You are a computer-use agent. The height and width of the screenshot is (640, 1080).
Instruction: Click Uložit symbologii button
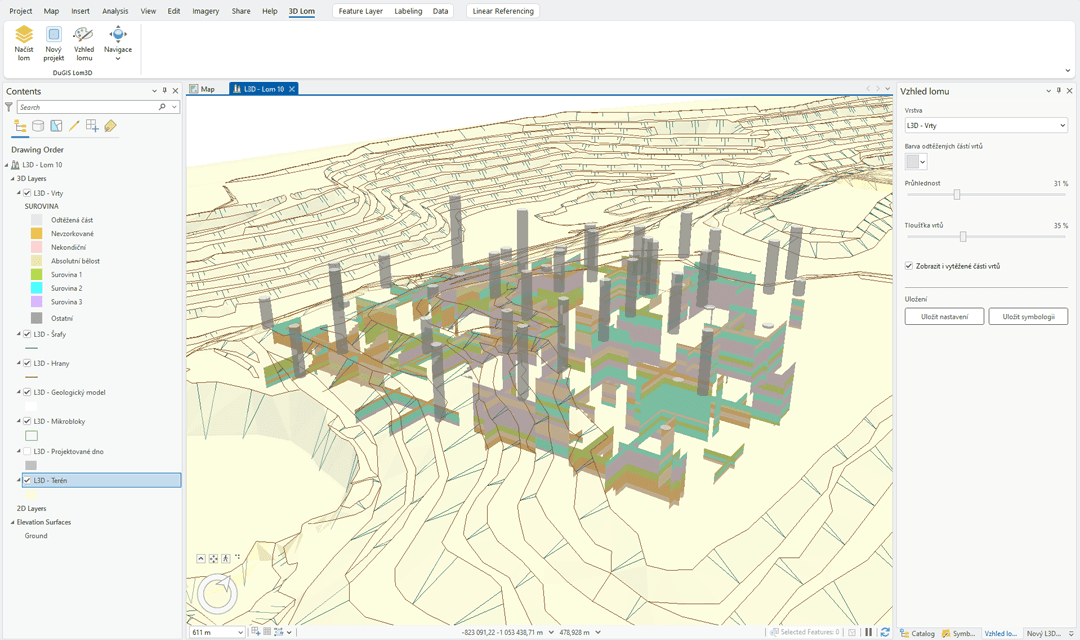(1028, 316)
